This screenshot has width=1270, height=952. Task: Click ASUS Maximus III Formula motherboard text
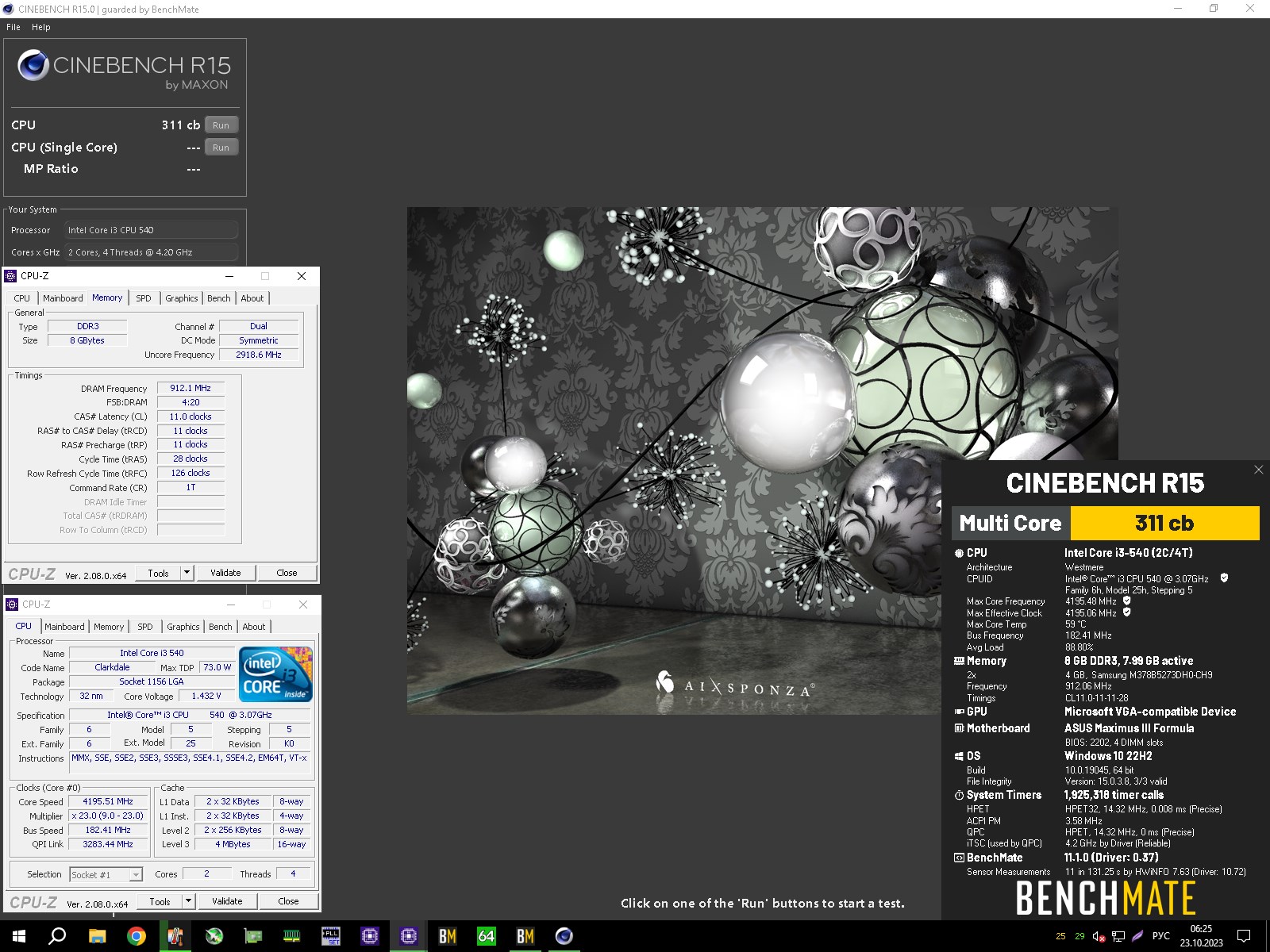click(x=1129, y=728)
